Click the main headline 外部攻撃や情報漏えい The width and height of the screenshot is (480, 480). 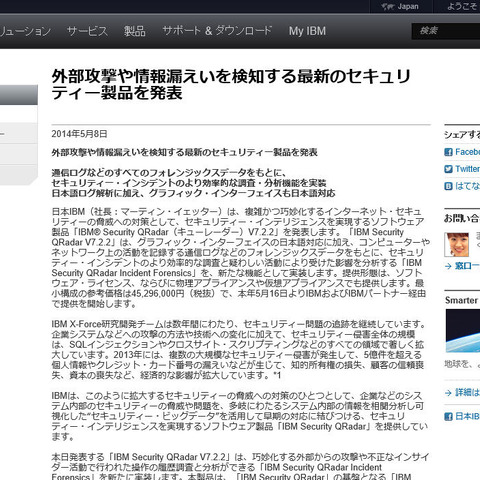coord(231,85)
